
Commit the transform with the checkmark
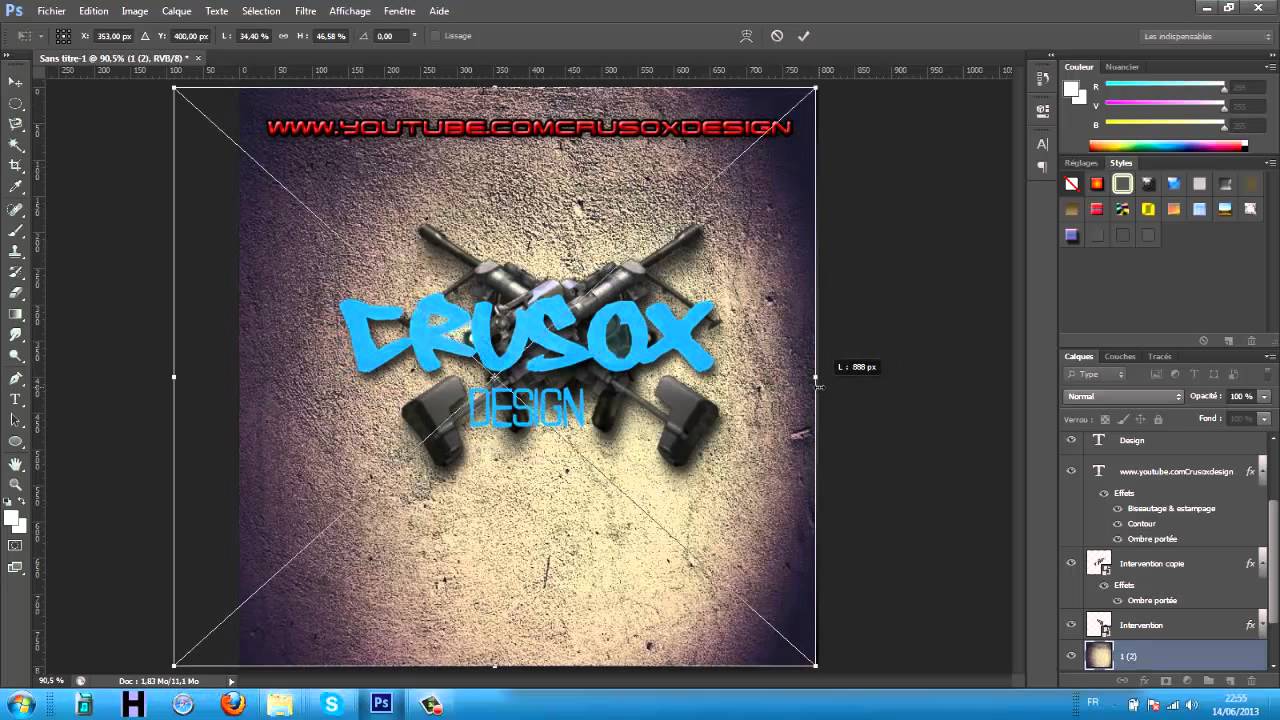coord(803,36)
